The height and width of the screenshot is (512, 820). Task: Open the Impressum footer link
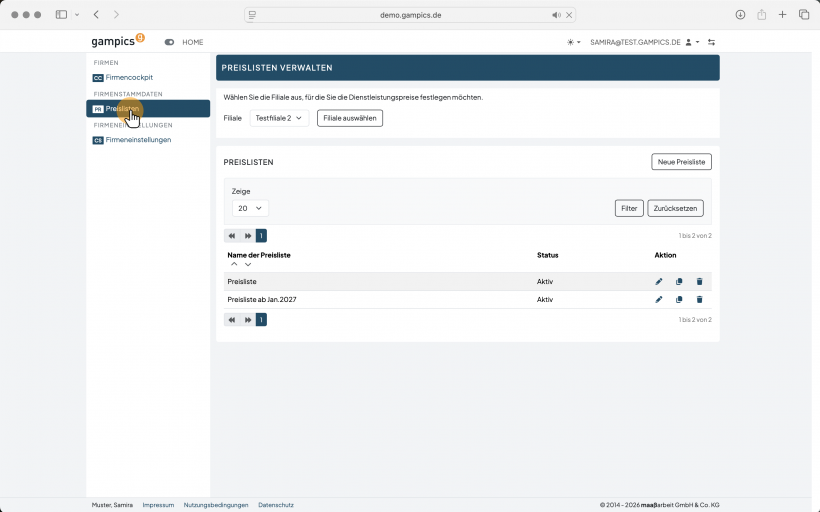[x=158, y=505]
